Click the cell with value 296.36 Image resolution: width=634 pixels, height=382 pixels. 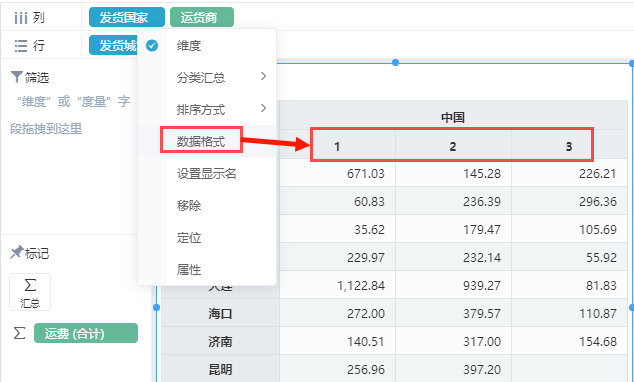pyautogui.click(x=569, y=201)
